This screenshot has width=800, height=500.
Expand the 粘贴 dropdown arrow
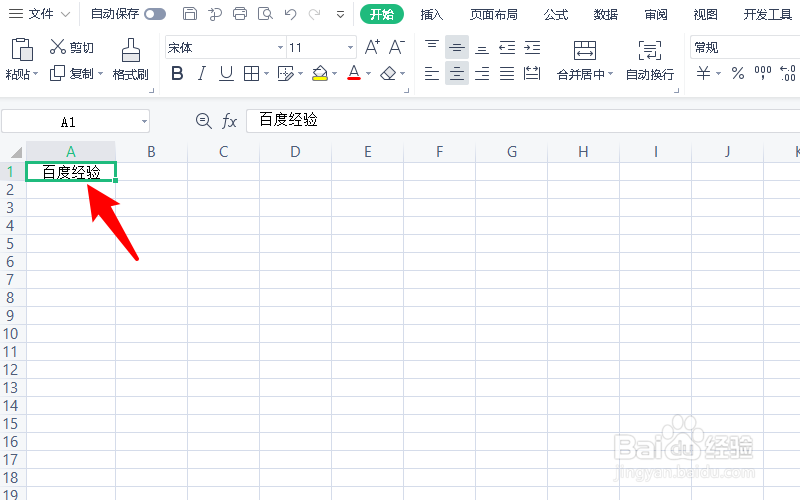tap(36, 74)
